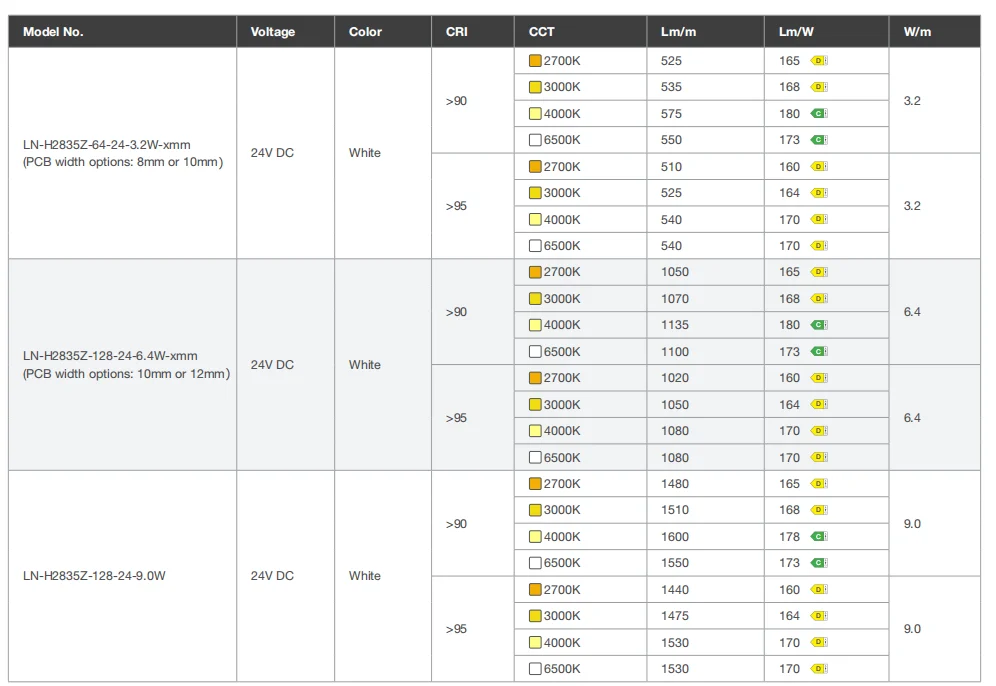
Task: Click the energy label icon in the 1475 Lm/m row
Action: [x=819, y=616]
